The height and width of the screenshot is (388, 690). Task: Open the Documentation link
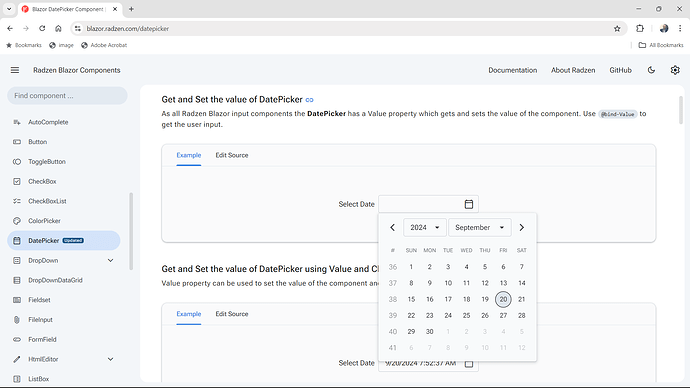(513, 70)
